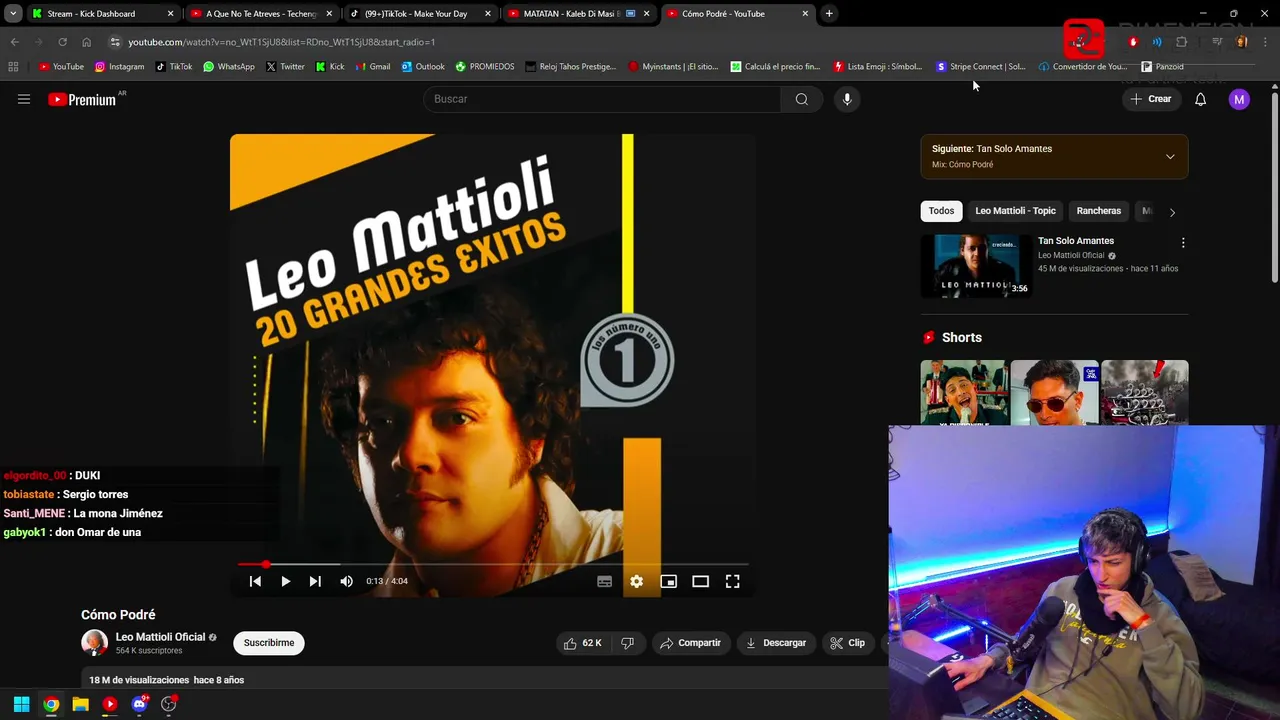
Task: Open the YouTube hamburger guide menu
Action: click(24, 99)
